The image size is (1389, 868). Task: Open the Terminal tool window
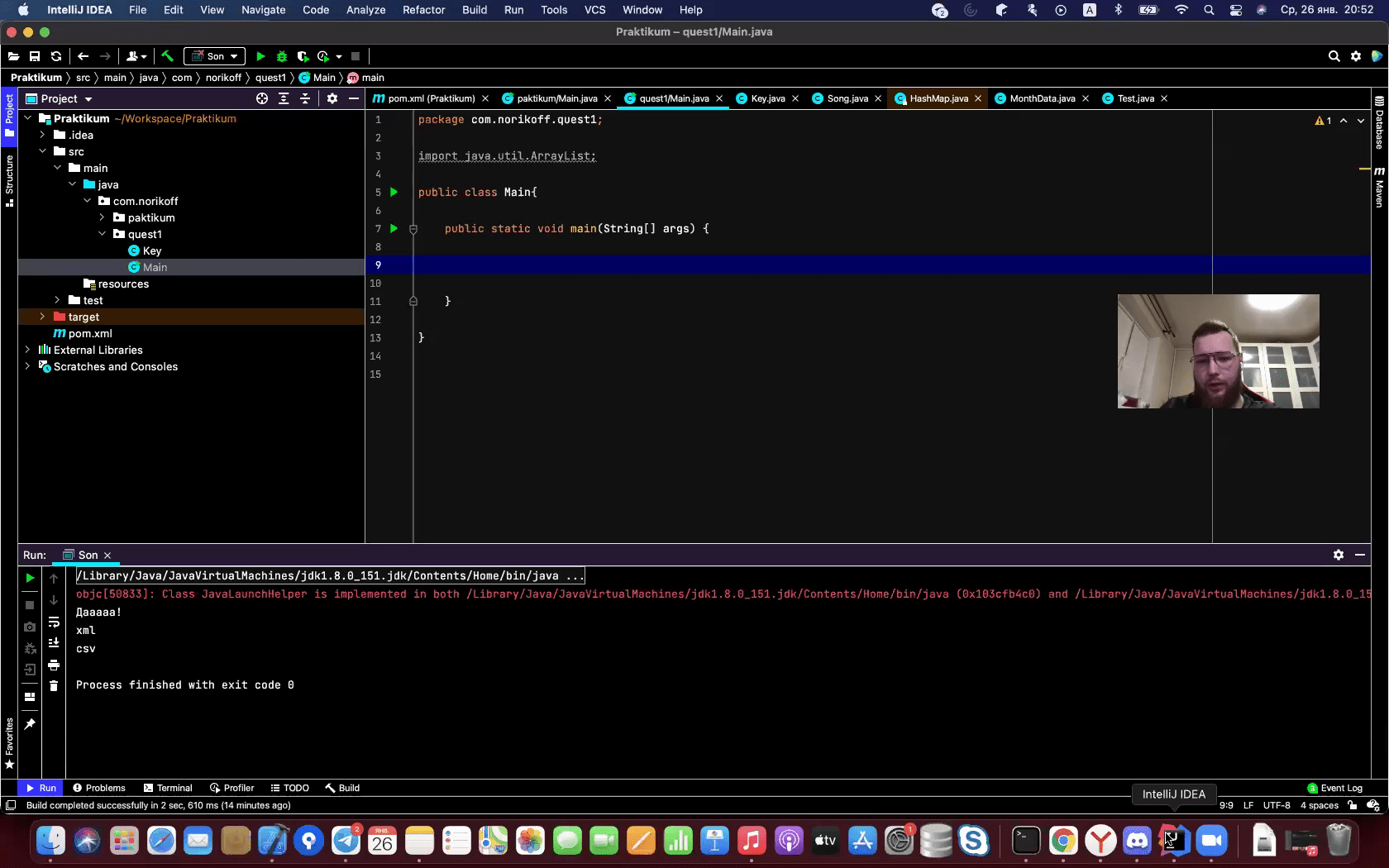pyautogui.click(x=168, y=788)
